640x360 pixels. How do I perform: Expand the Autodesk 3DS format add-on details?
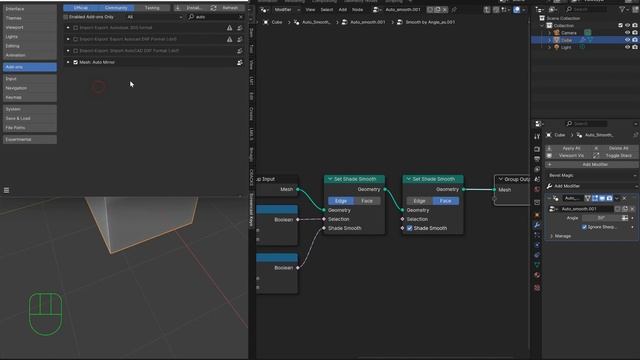[68, 28]
